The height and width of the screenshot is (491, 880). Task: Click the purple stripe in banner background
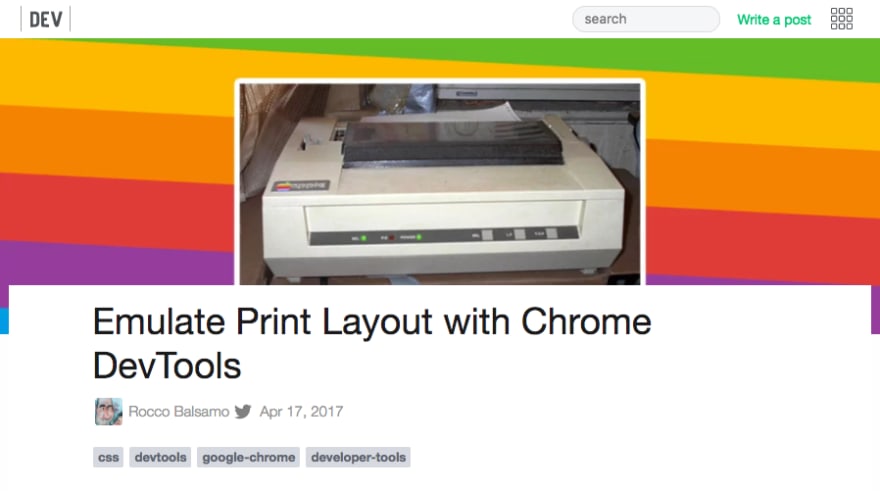(112, 263)
